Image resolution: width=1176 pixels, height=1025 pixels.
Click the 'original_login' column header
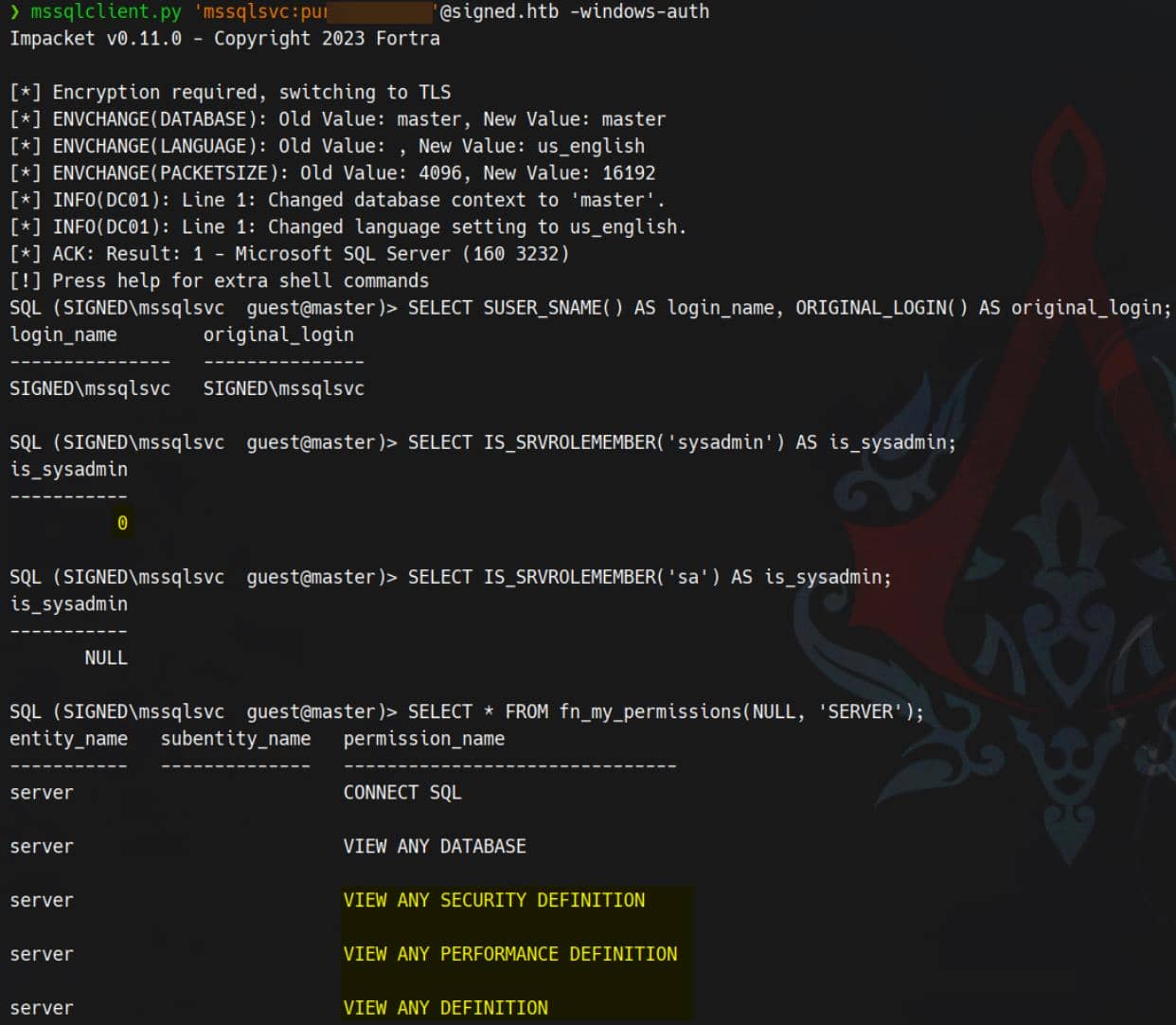click(x=278, y=335)
